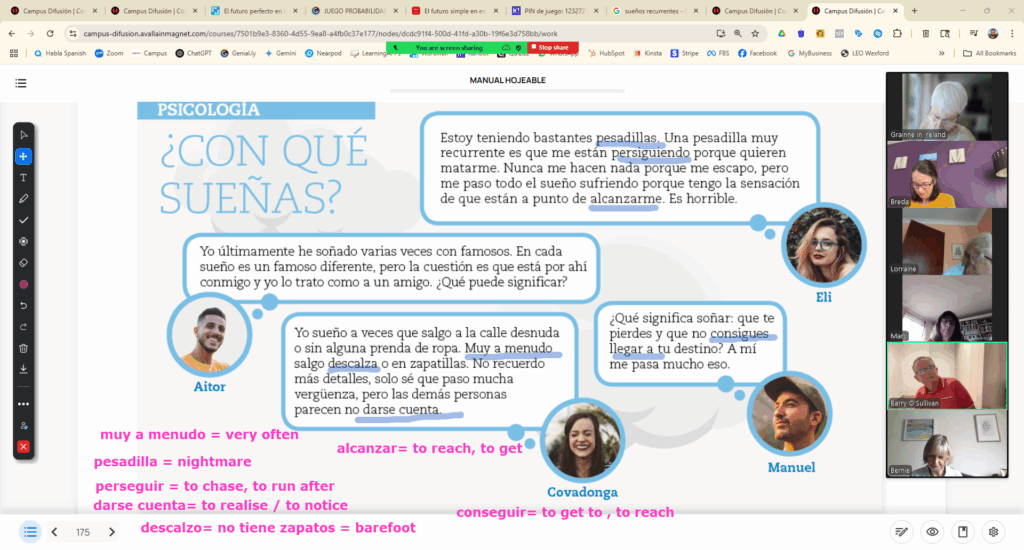Image resolution: width=1024 pixels, height=550 pixels.
Task: Open HubSpot bookmark
Action: point(606,54)
